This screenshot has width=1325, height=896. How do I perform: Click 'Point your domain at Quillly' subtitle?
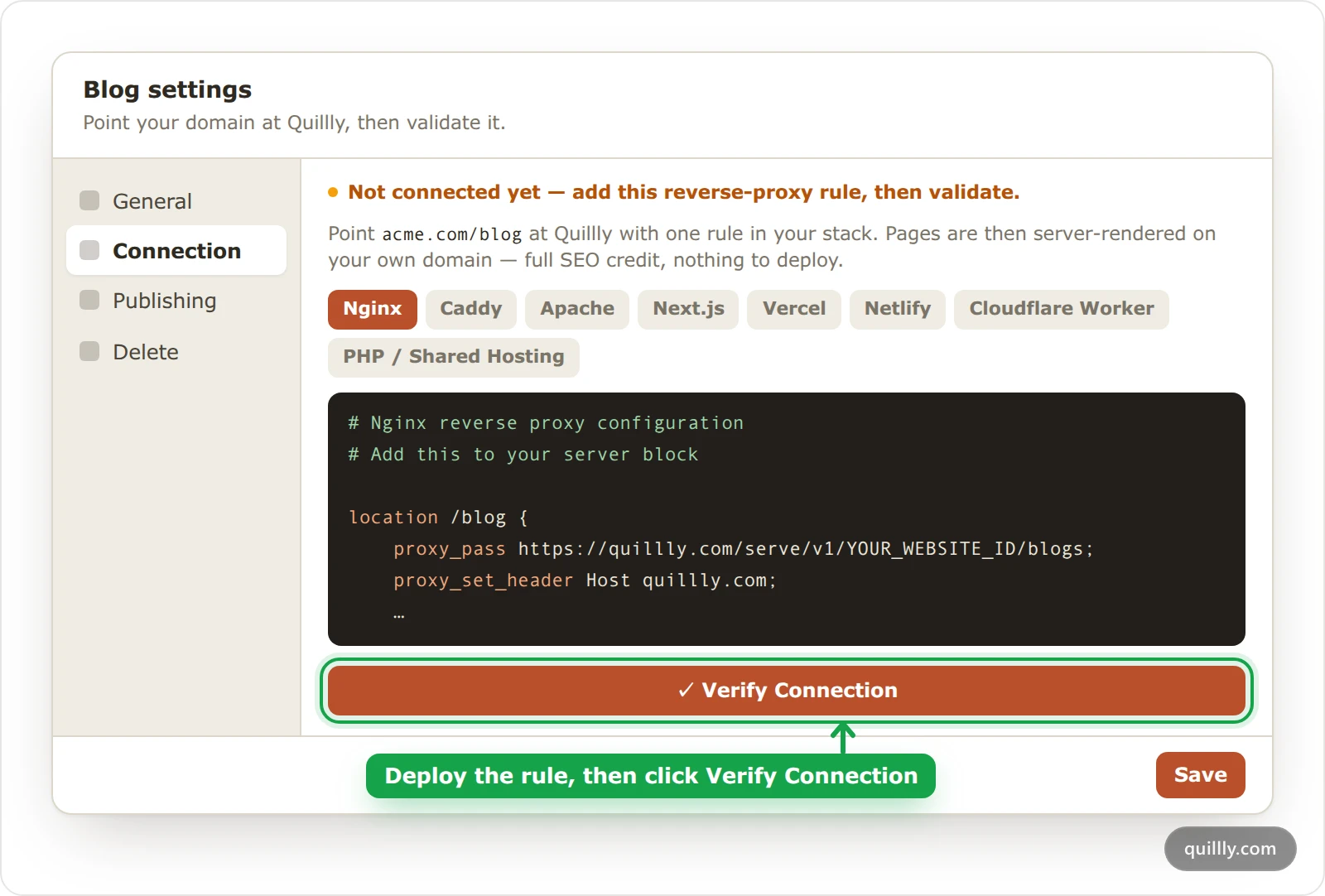pyautogui.click(x=294, y=123)
